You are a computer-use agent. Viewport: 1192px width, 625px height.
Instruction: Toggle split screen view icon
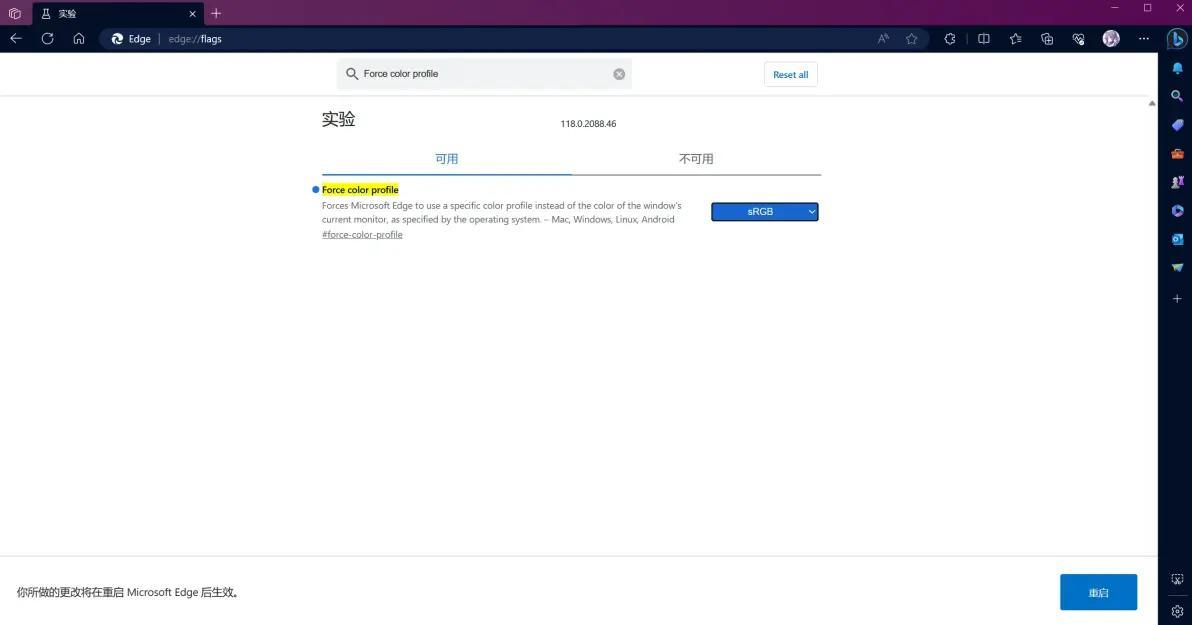983,39
